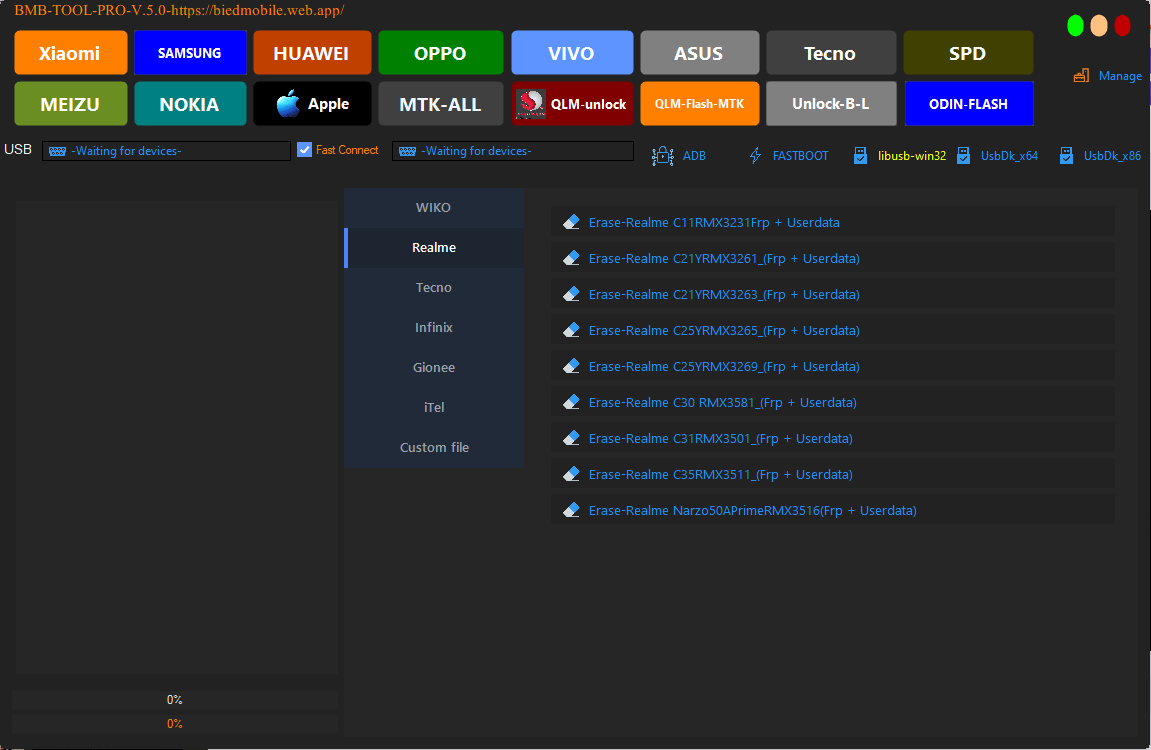Click the QLM-unlock button
Screen dimensions: 1151x750
coord(572,103)
